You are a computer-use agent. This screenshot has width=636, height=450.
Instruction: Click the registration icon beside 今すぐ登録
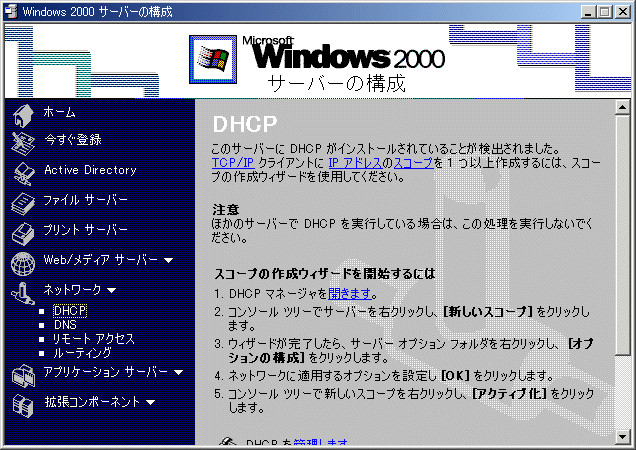click(x=23, y=143)
